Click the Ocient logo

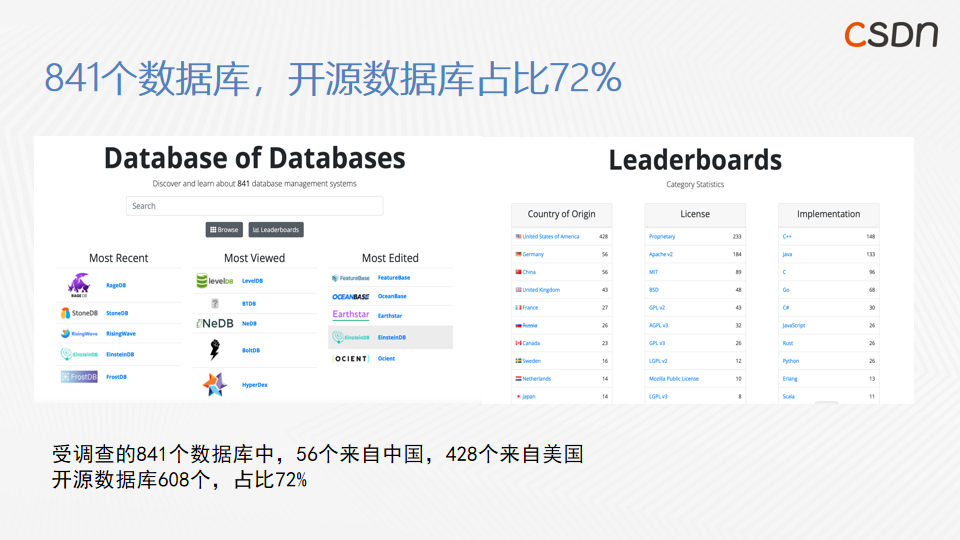351,358
